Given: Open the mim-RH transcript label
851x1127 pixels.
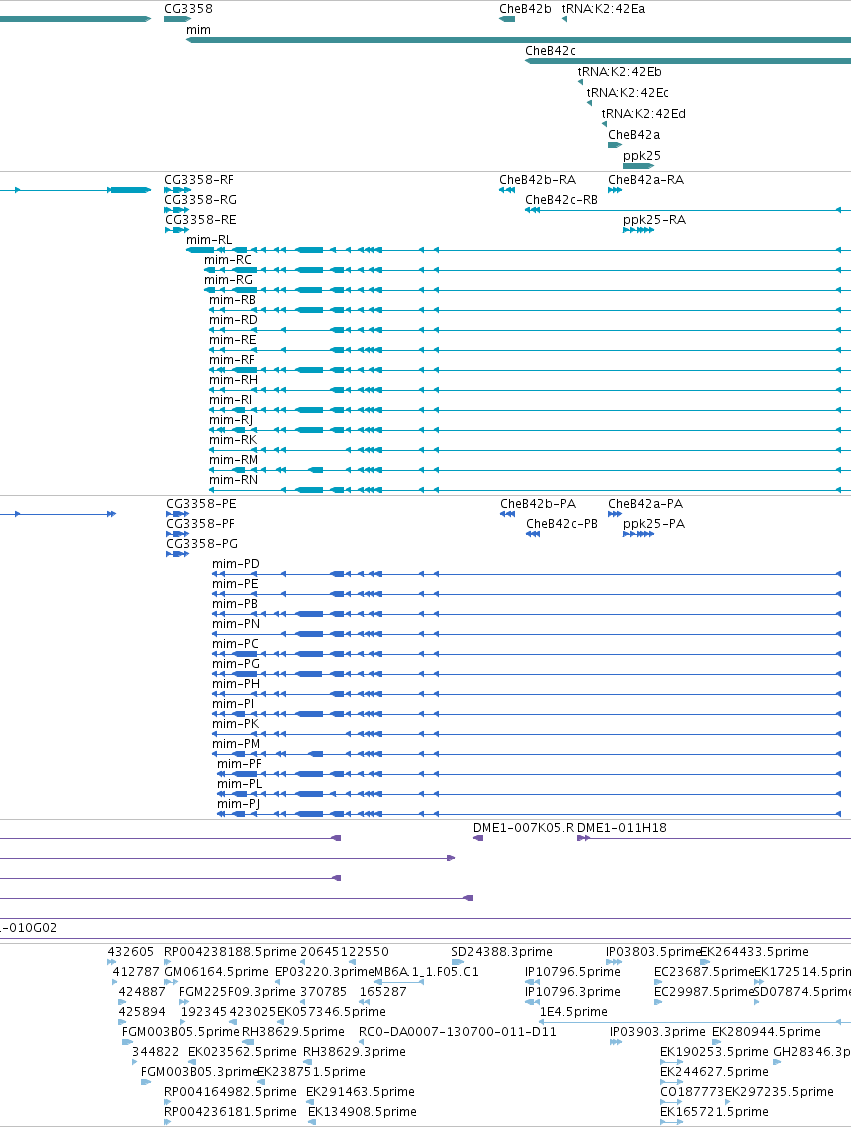Looking at the screenshot, I should click(x=233, y=380).
